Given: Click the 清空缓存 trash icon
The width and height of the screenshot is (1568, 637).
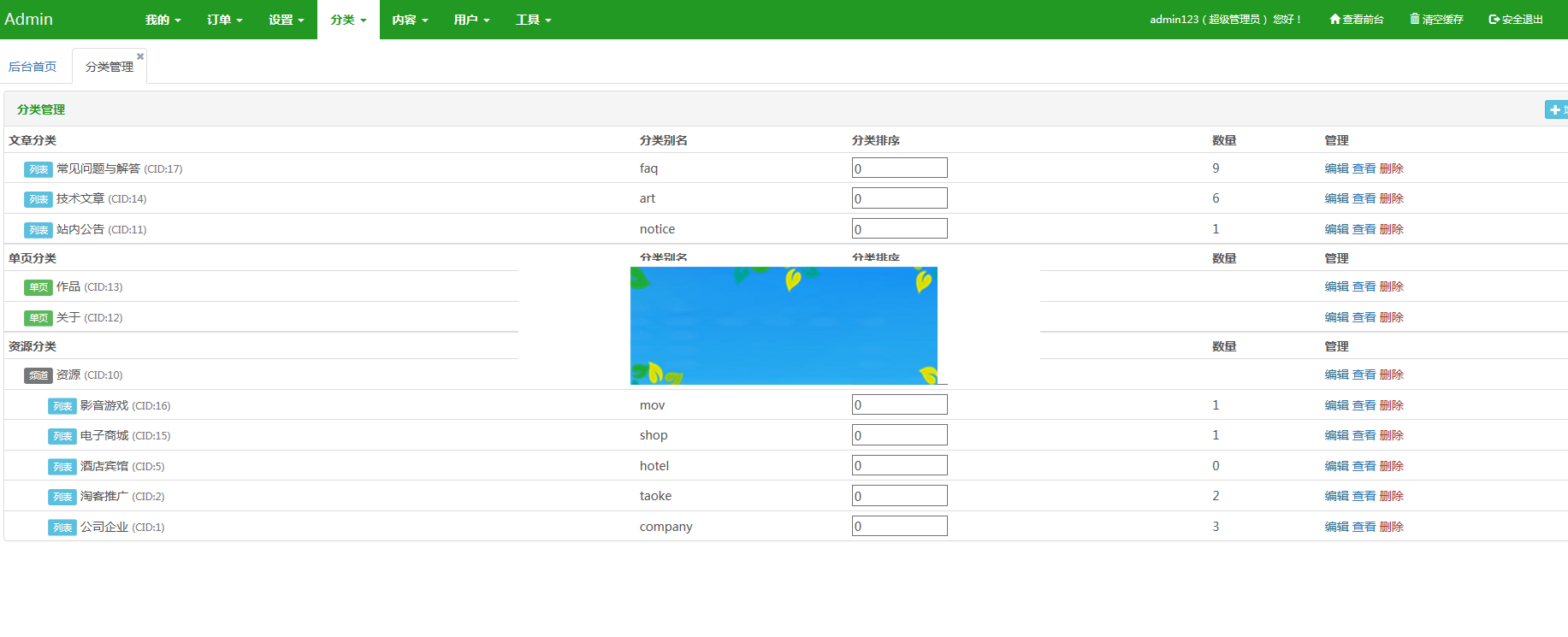Looking at the screenshot, I should [x=1415, y=19].
